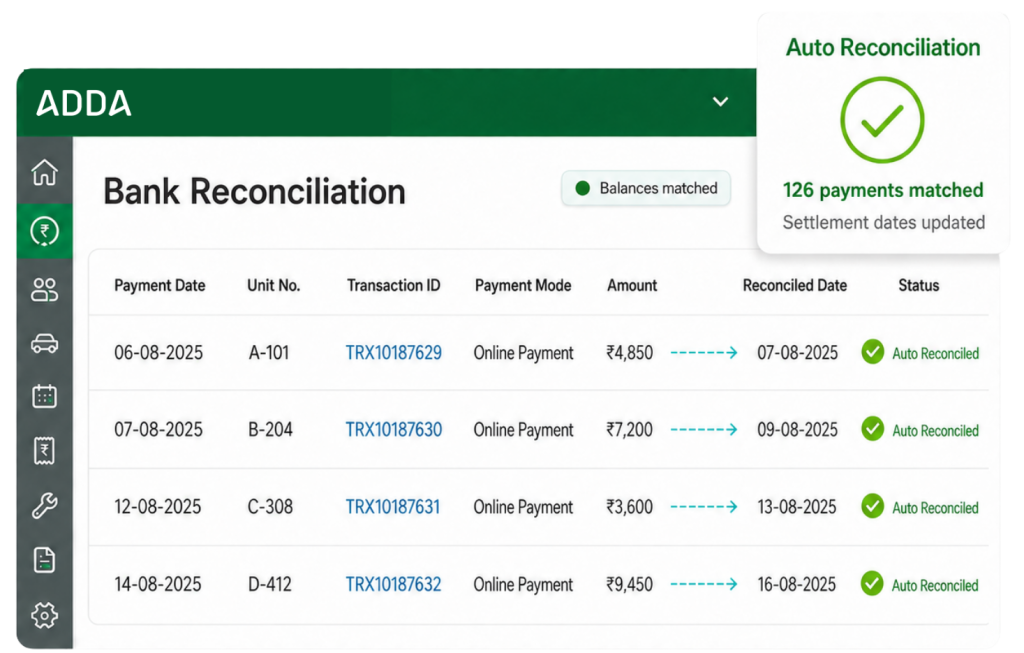Click the Balances matched status badge
This screenshot has height=653, width=1024.
(x=646, y=189)
